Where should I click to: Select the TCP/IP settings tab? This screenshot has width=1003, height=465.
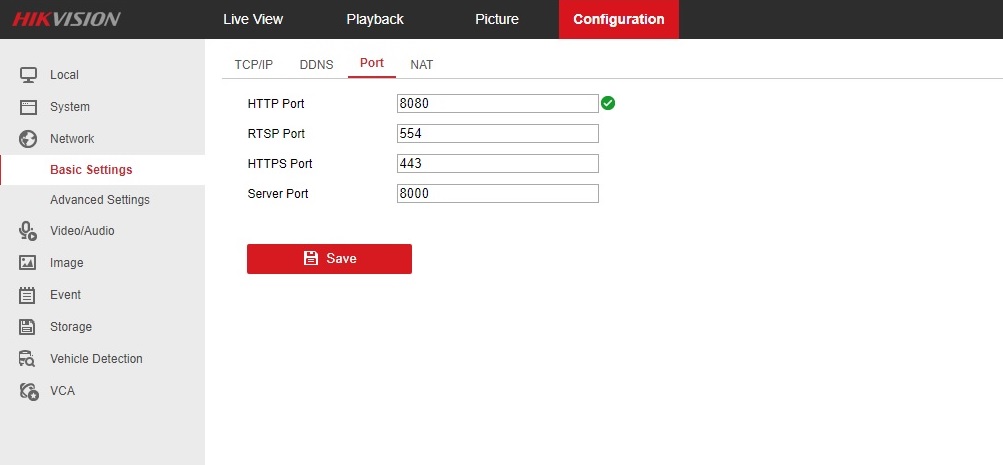253,64
